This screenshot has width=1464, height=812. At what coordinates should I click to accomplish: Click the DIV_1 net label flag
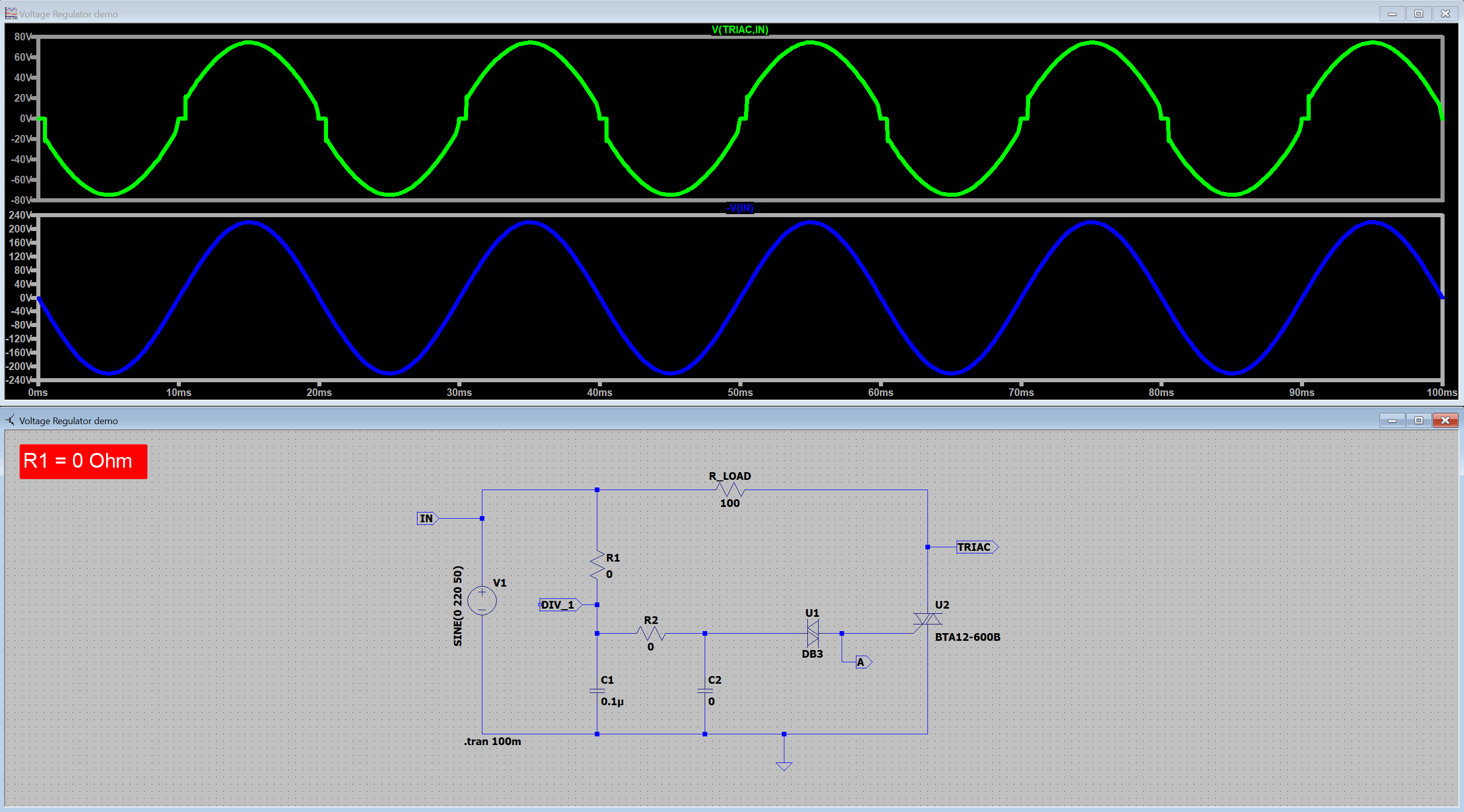point(560,605)
